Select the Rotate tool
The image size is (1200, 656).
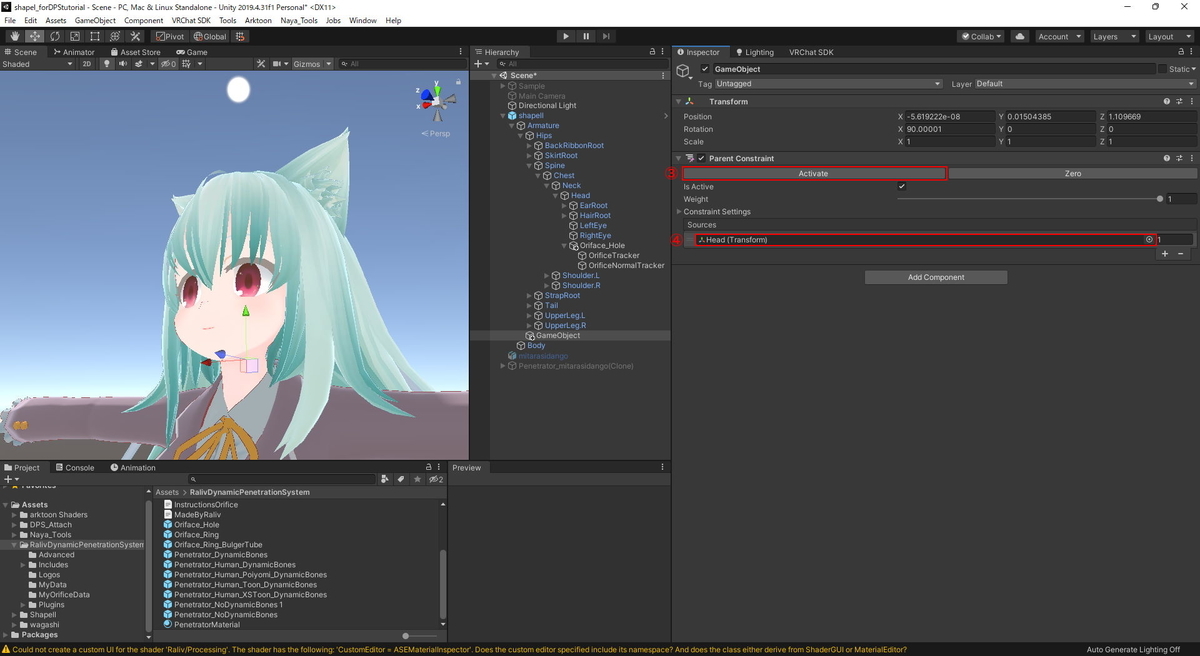53,36
